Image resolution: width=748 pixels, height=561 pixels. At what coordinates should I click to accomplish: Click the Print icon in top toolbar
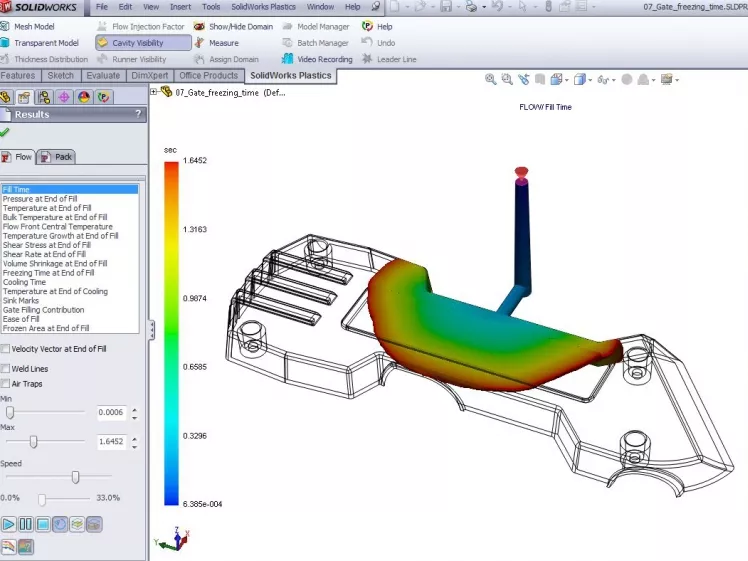[471, 7]
